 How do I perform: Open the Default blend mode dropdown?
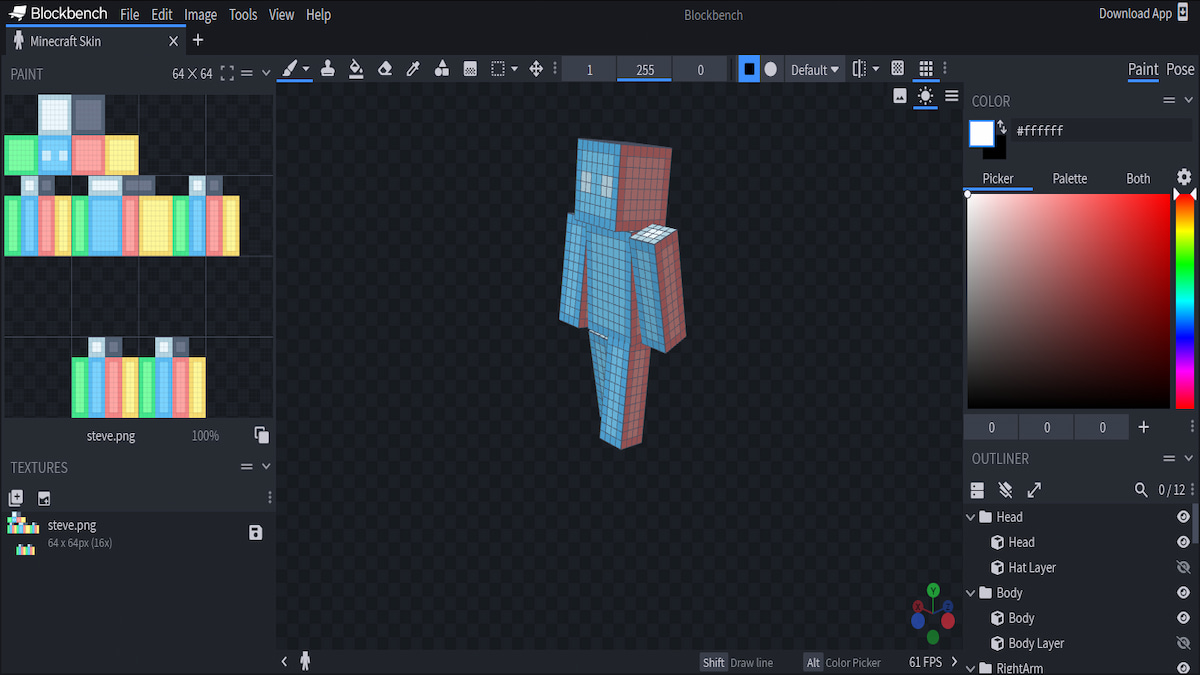click(815, 69)
